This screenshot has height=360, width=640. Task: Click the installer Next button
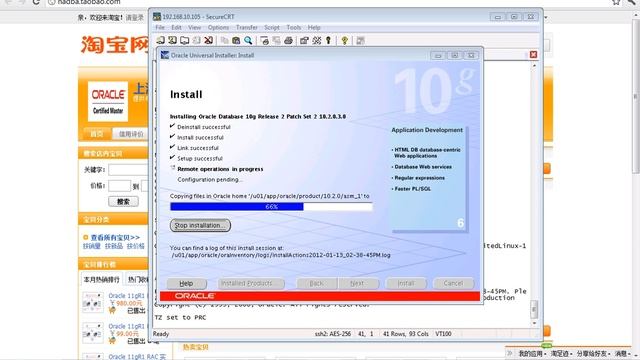[x=357, y=283]
